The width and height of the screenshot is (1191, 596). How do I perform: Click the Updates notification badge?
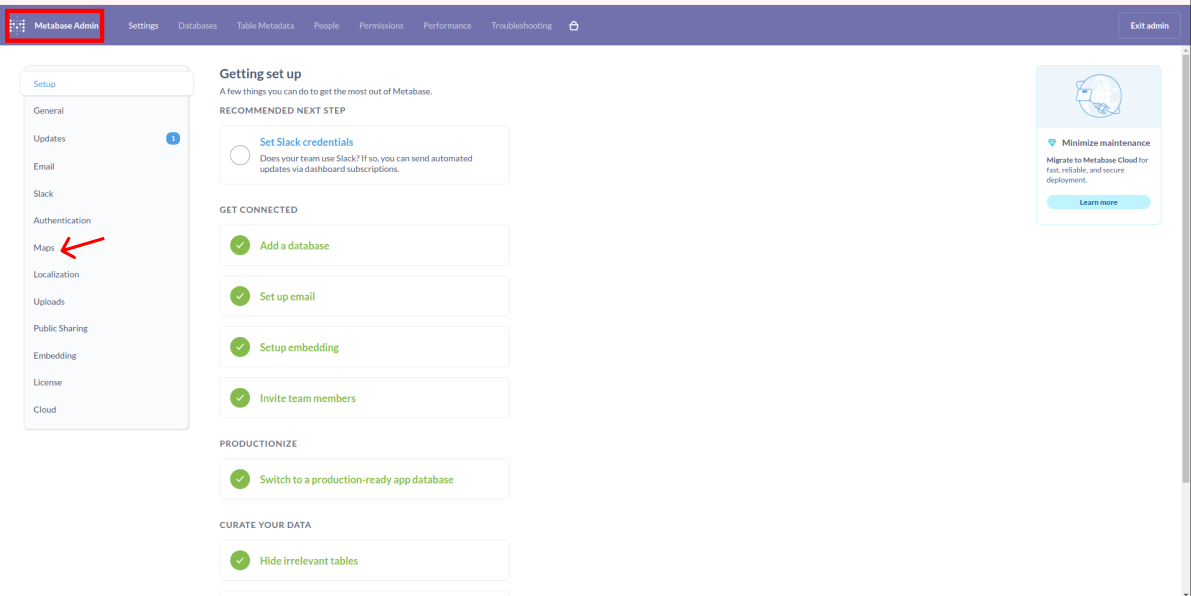pos(173,138)
